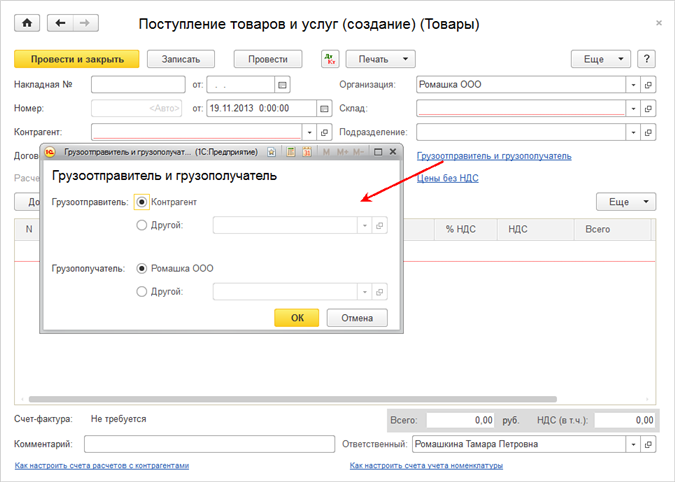The image size is (675, 482).
Task: Open the top Еще menu
Action: (601, 59)
